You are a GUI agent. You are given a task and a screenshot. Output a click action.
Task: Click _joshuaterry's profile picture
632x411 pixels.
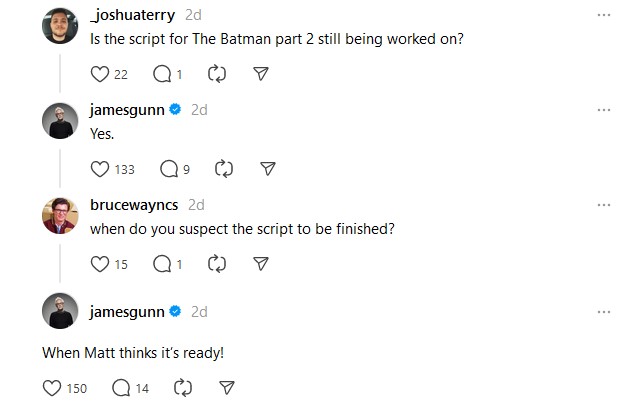[59, 26]
